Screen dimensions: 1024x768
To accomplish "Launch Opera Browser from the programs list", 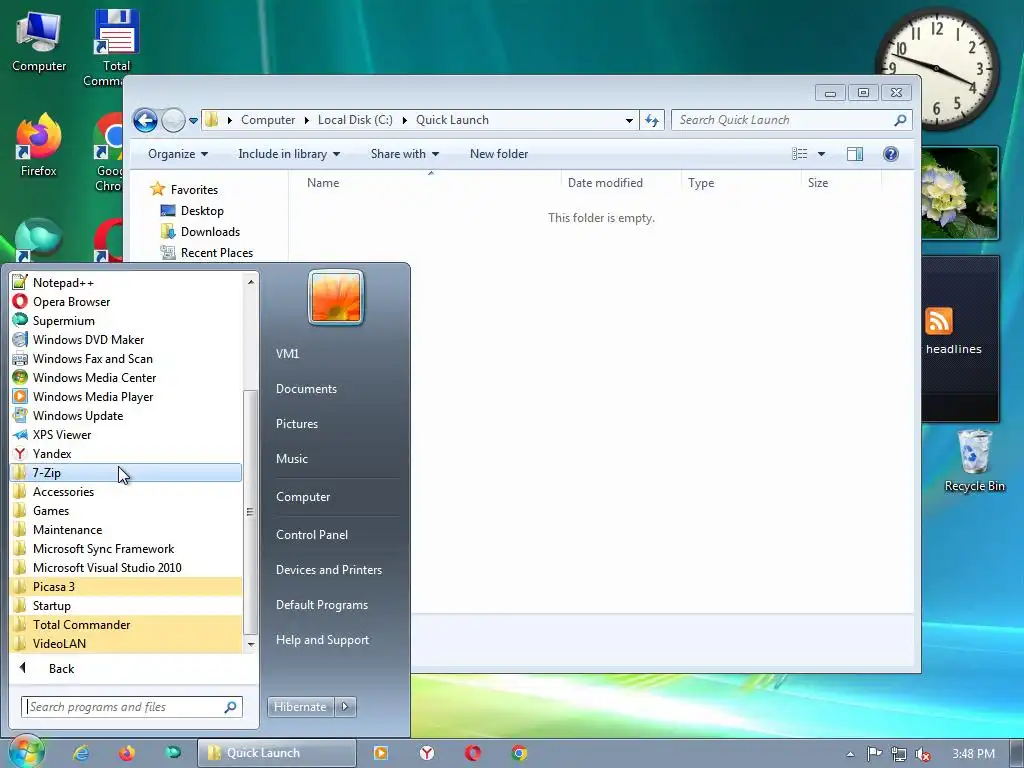I will 126,302.
